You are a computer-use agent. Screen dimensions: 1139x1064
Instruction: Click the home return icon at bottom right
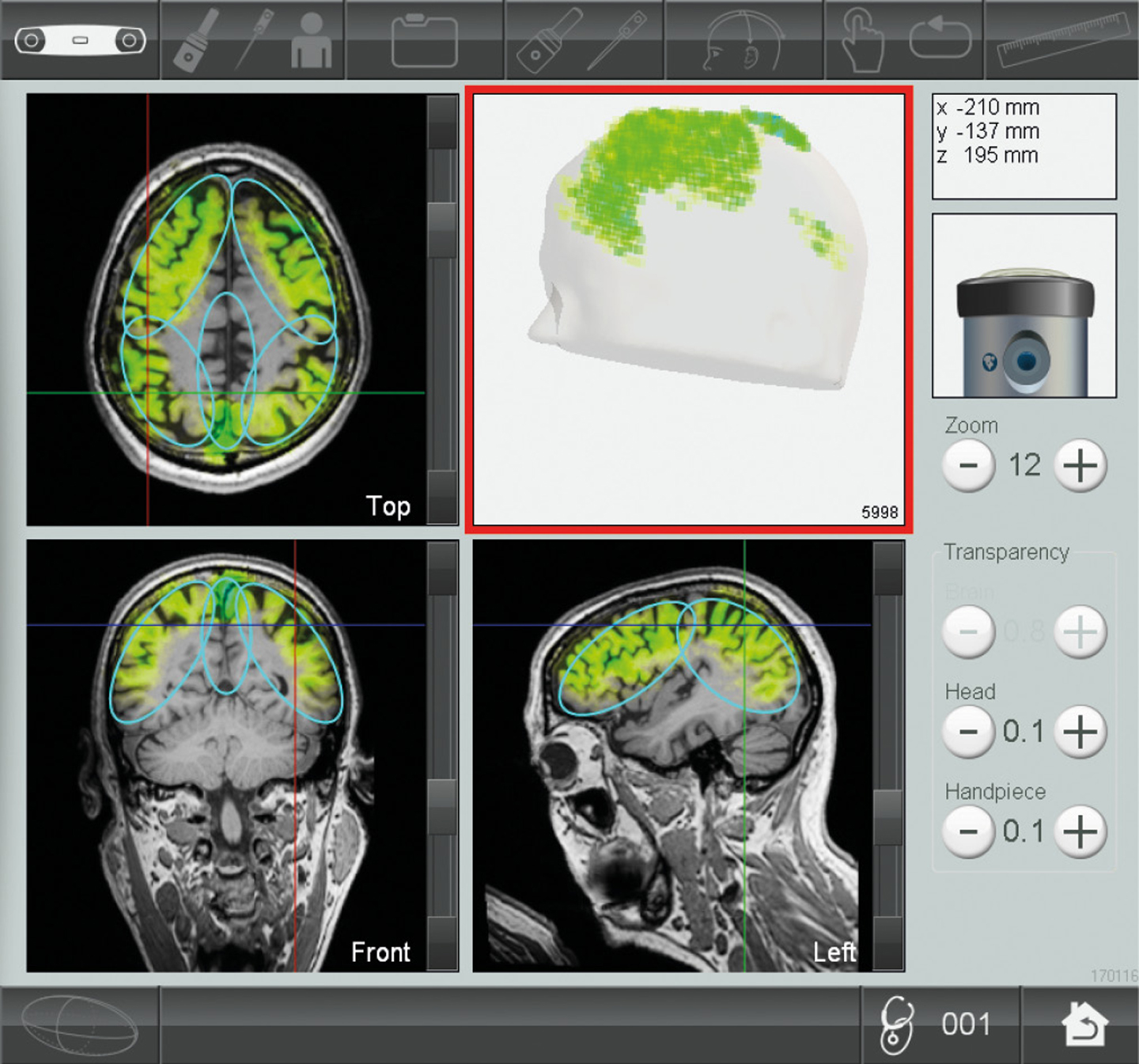point(1083,1024)
